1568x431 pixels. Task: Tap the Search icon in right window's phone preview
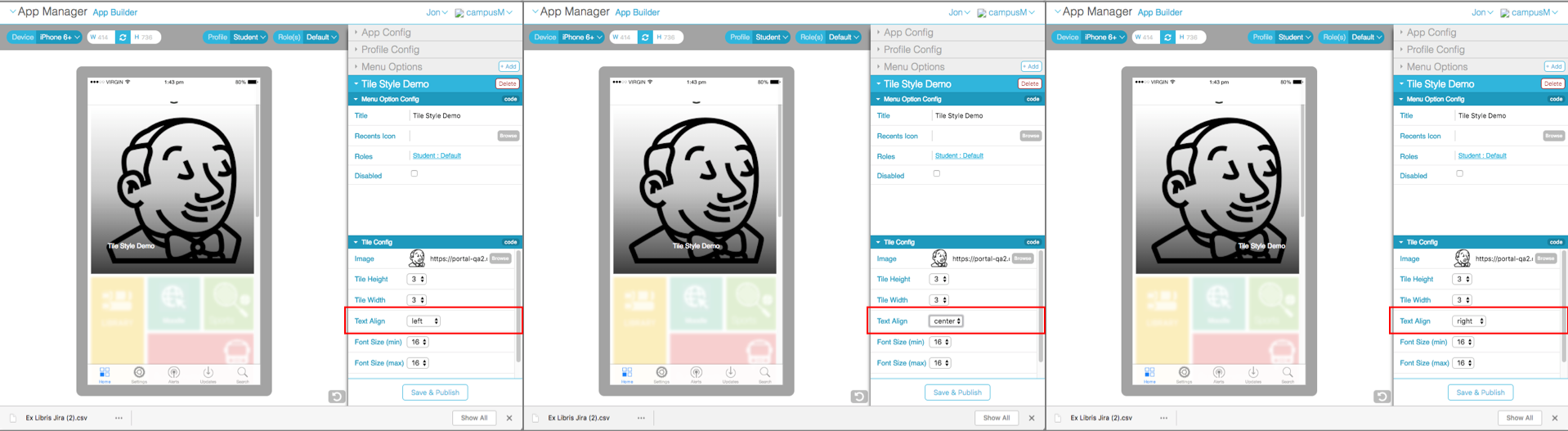point(1288,375)
